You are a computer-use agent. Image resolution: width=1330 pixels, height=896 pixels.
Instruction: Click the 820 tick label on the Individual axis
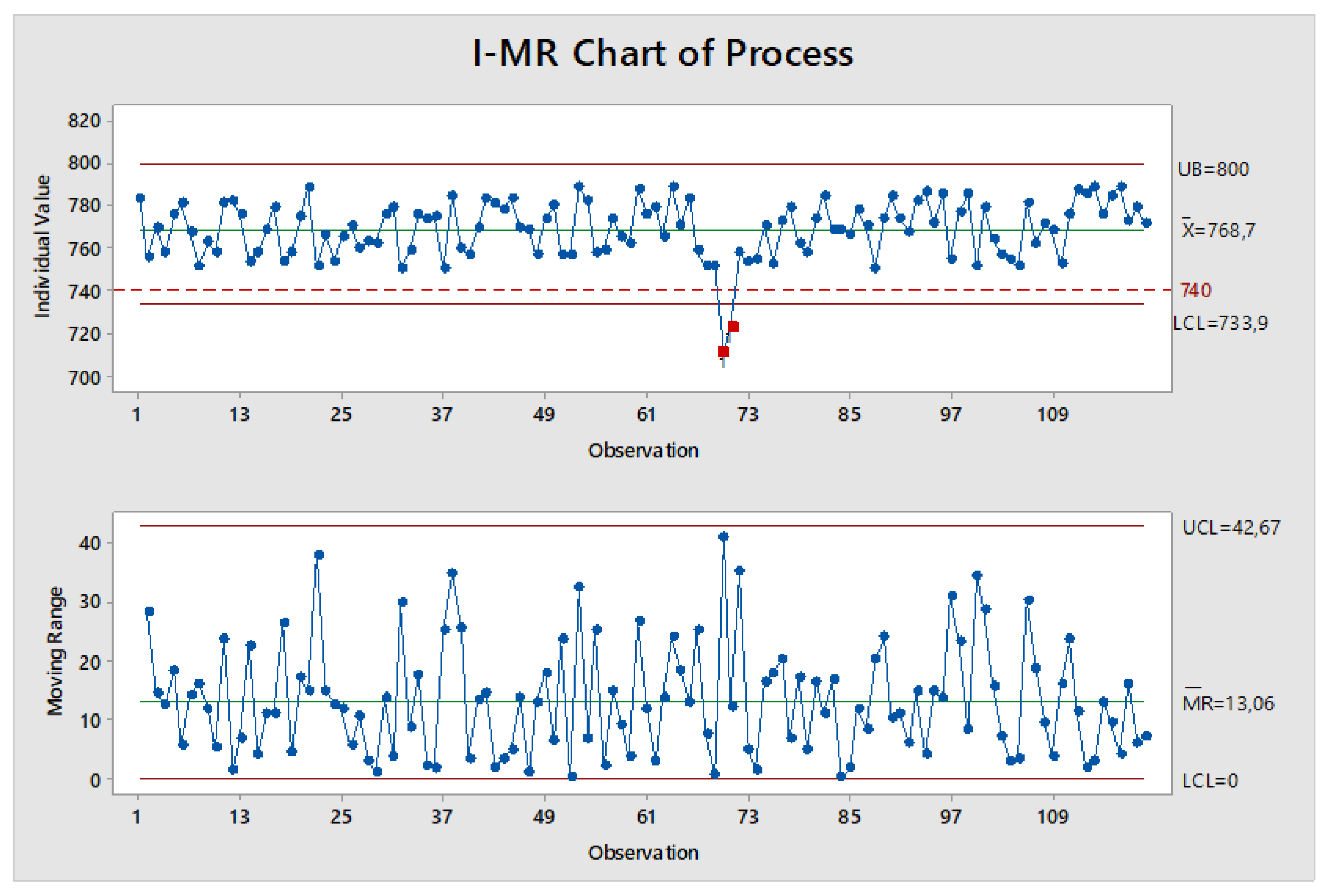(x=84, y=121)
